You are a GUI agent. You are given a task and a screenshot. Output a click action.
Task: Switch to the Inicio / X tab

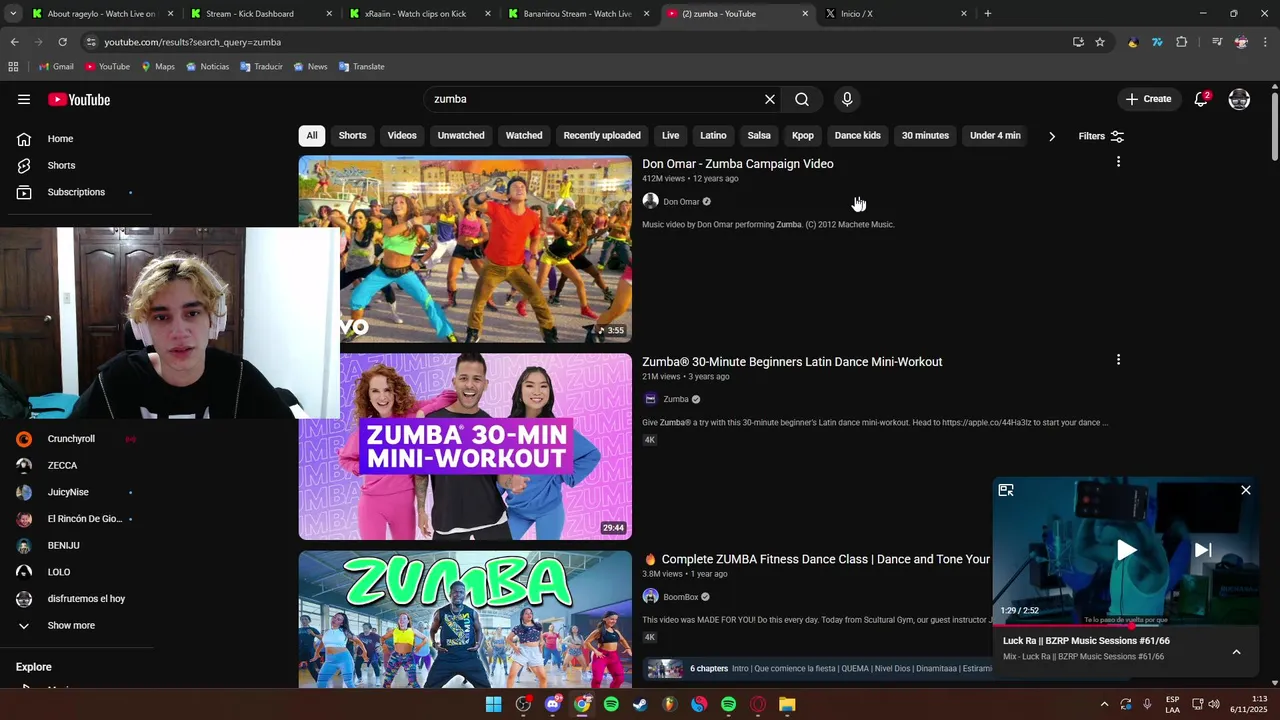click(895, 14)
